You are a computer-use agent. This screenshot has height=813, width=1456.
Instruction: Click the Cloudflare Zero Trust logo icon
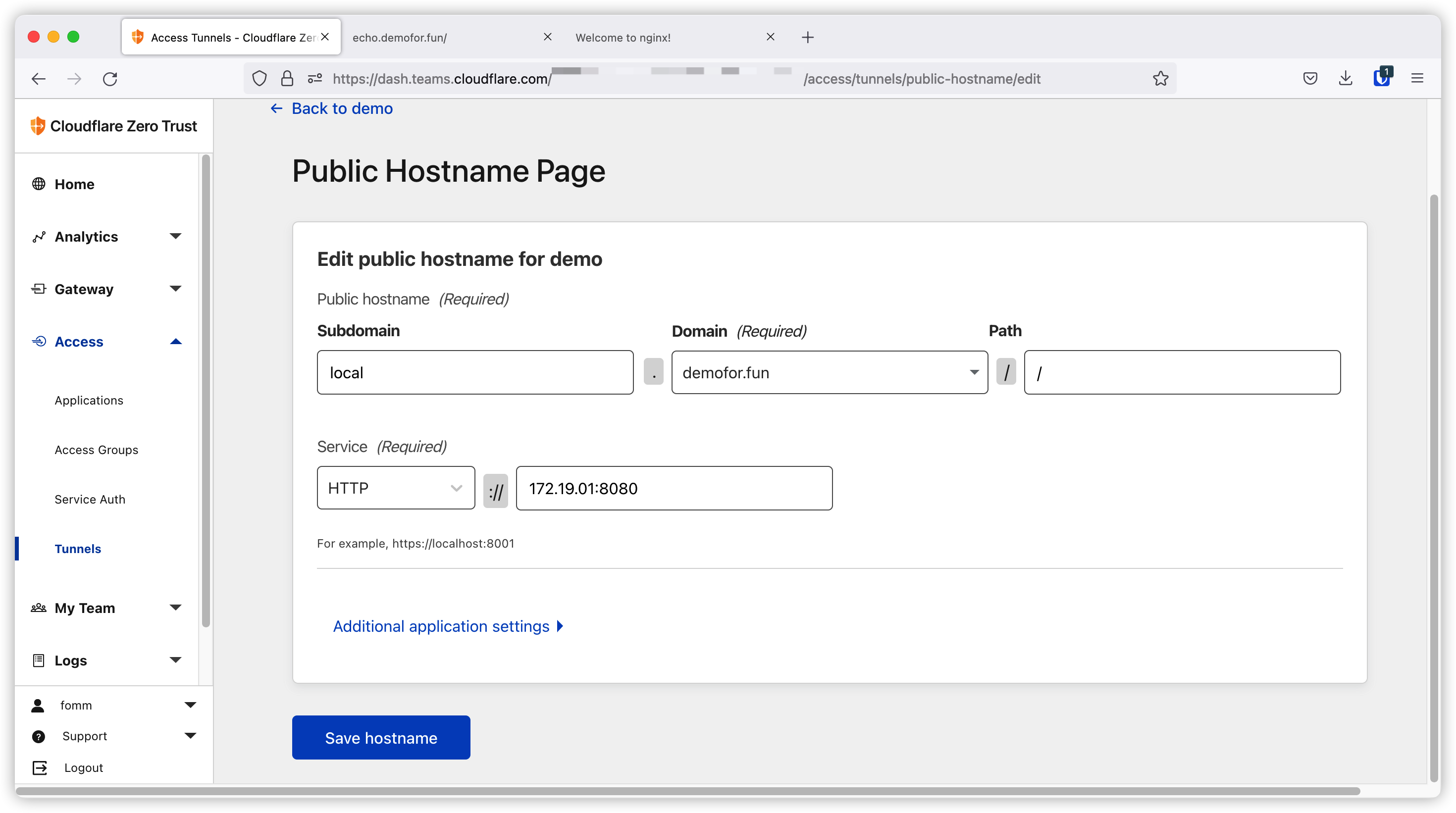pos(37,125)
